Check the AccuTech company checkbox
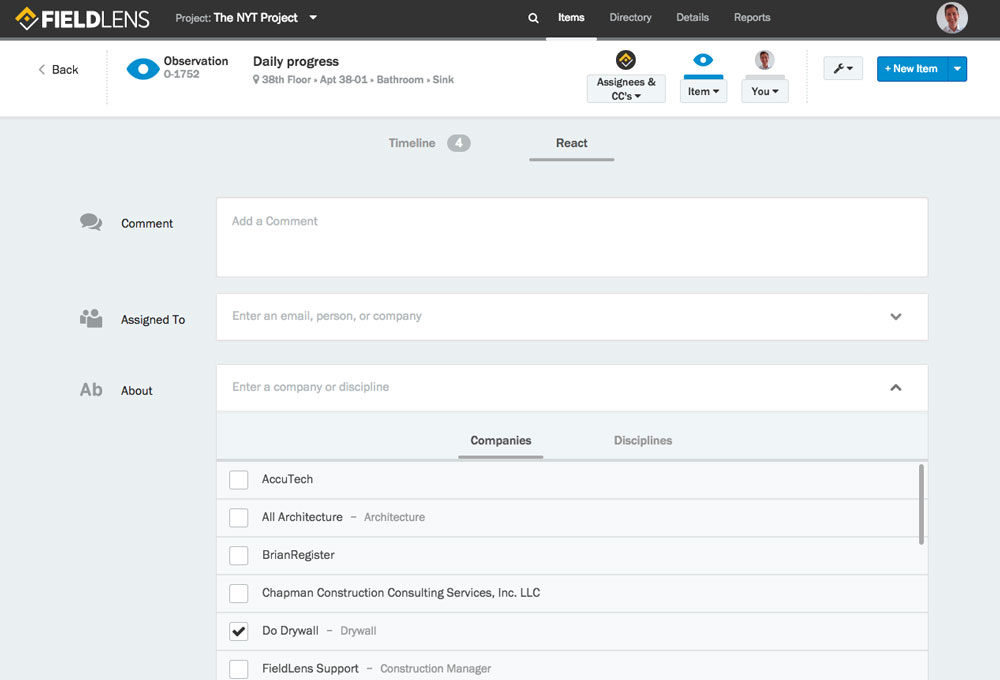 tap(238, 479)
